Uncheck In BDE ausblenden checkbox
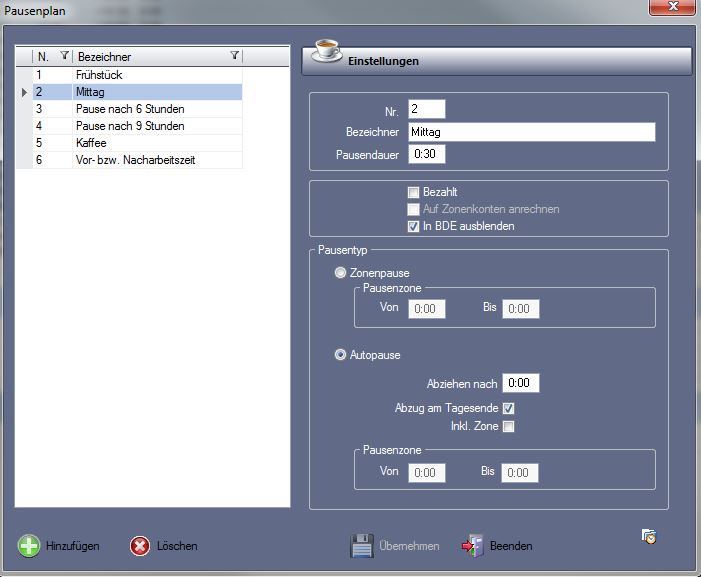 pyautogui.click(x=413, y=226)
